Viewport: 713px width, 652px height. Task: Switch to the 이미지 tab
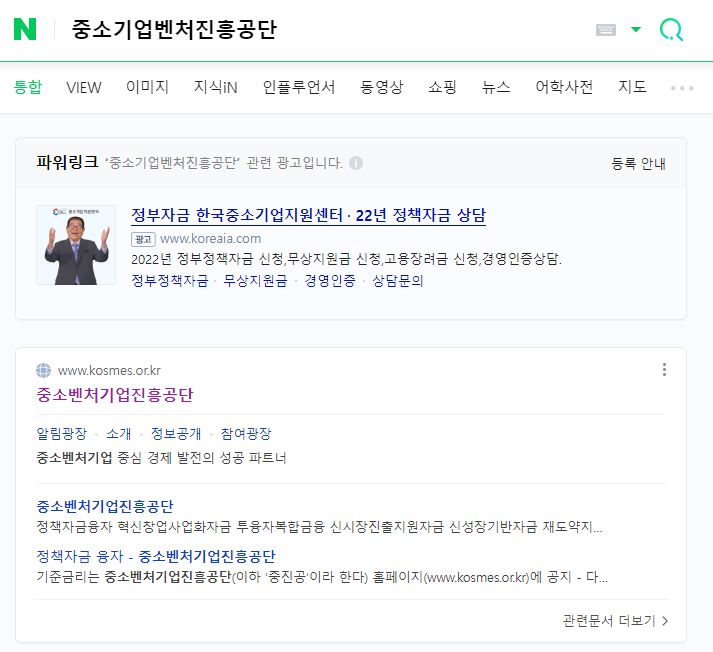(x=147, y=87)
